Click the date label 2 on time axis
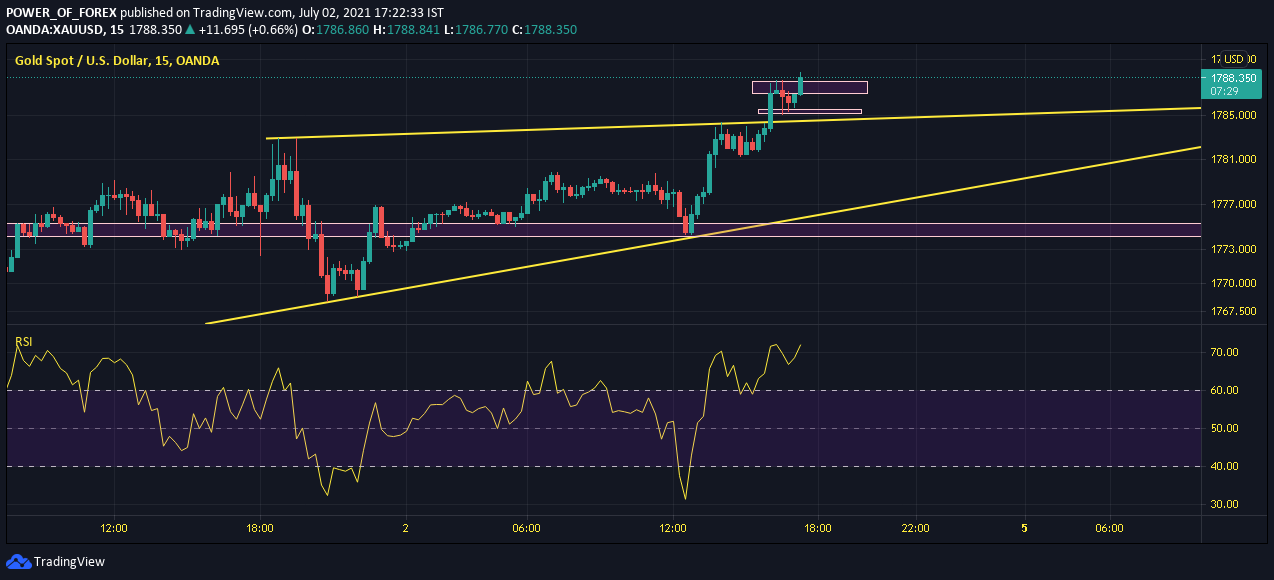Viewport: 1274px width, 580px height. pos(405,528)
